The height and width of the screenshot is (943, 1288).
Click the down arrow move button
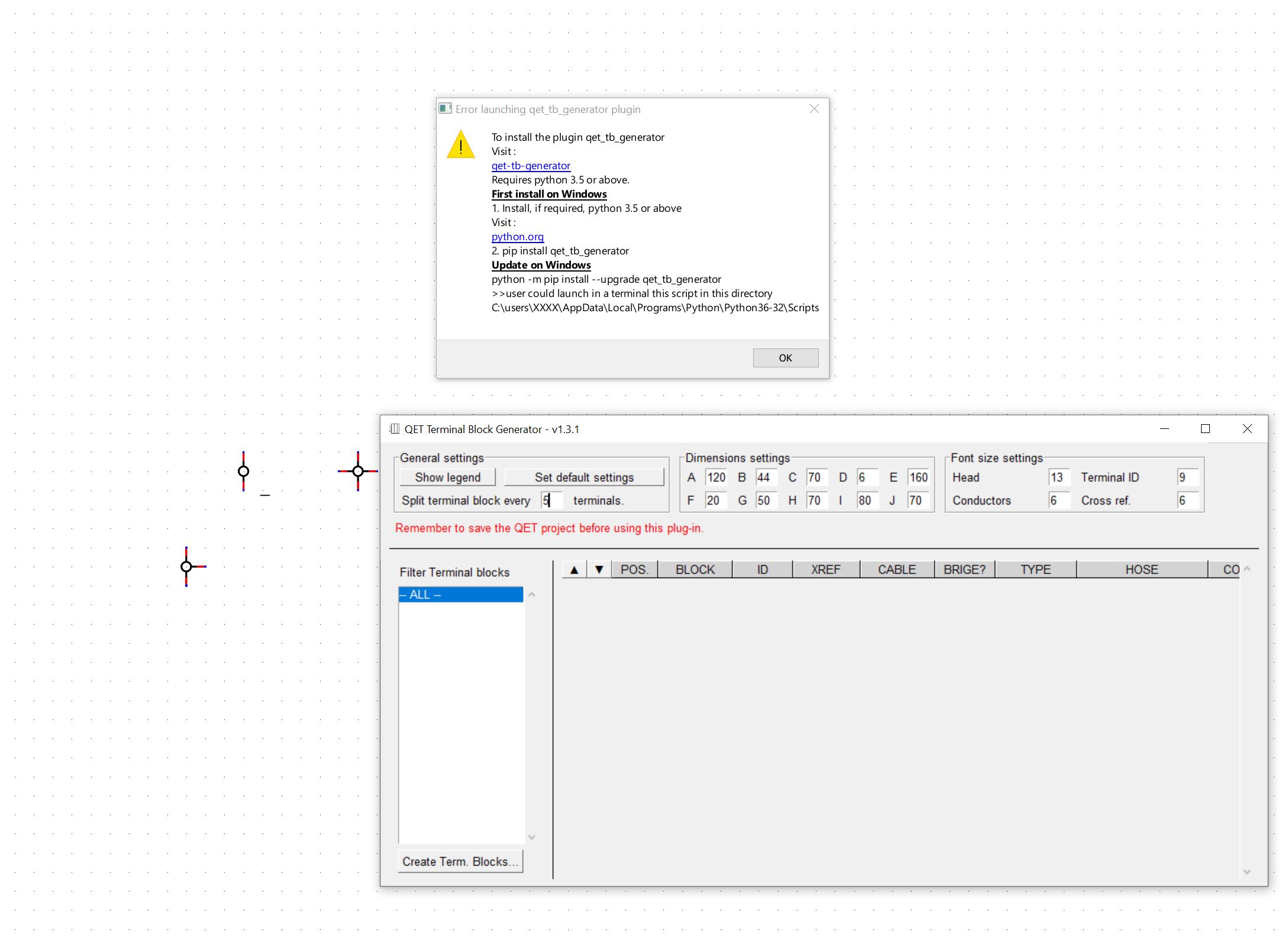pos(599,570)
